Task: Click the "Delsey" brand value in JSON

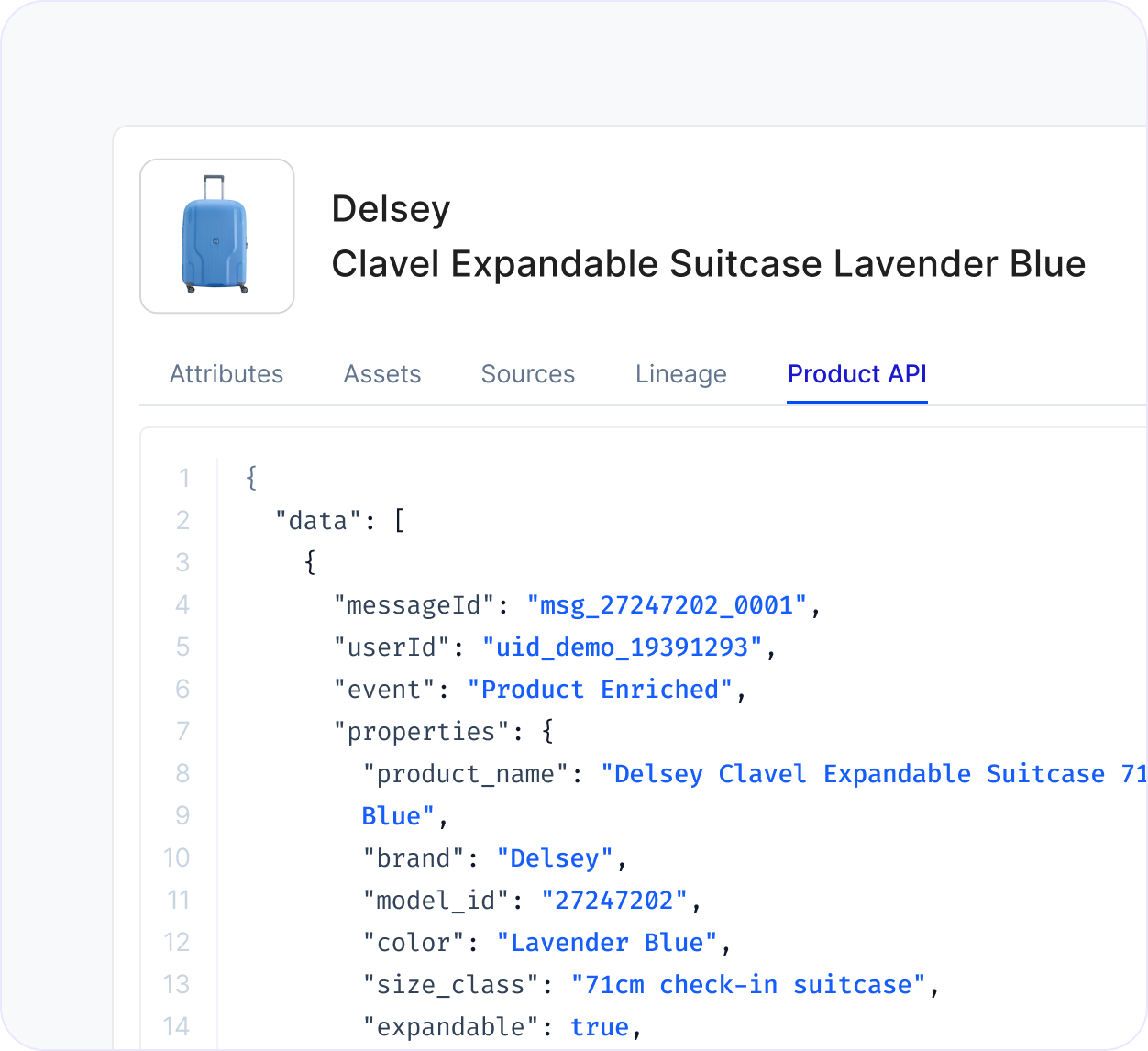Action: click(555, 858)
